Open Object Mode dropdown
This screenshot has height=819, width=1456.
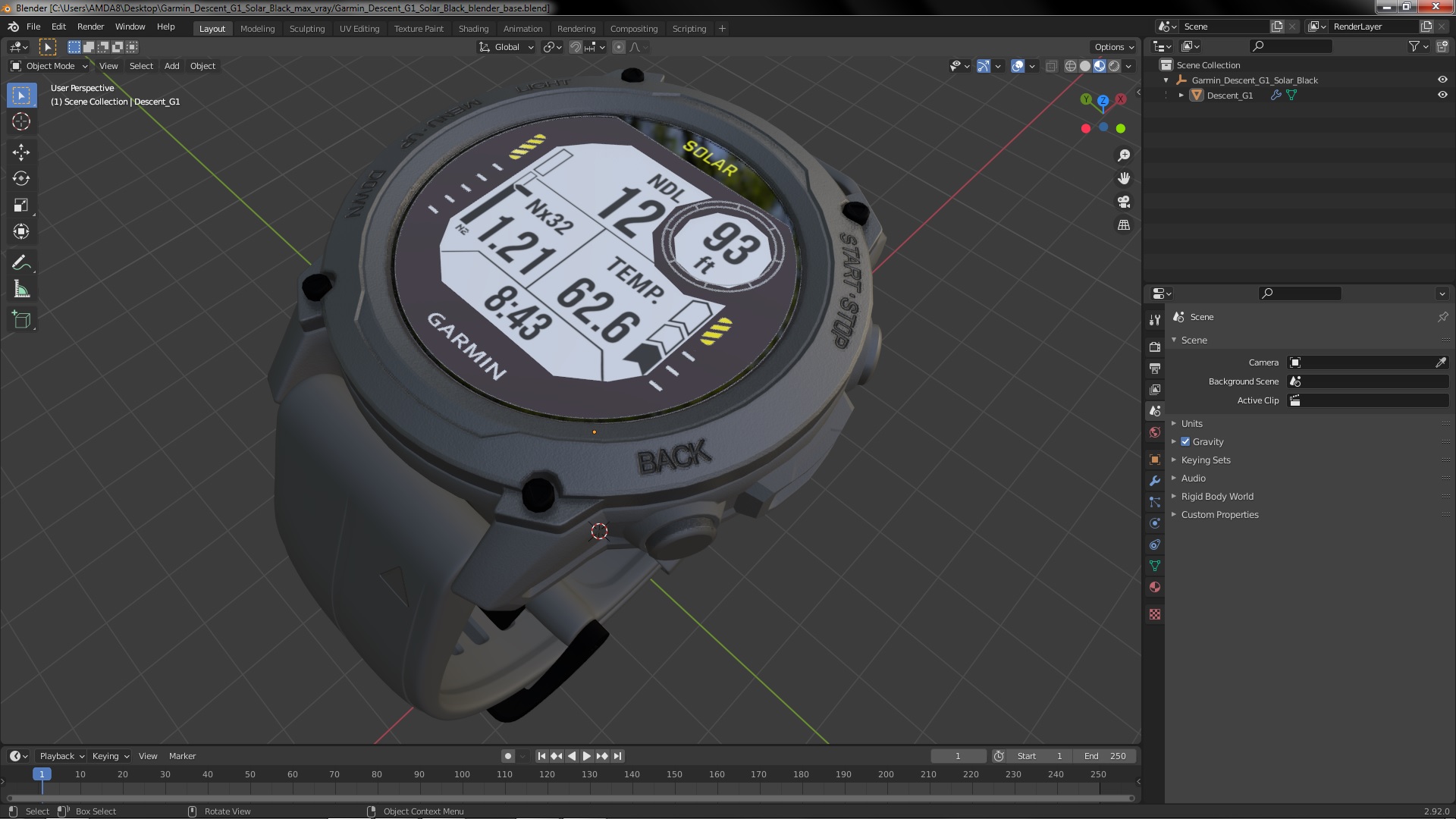(x=49, y=66)
